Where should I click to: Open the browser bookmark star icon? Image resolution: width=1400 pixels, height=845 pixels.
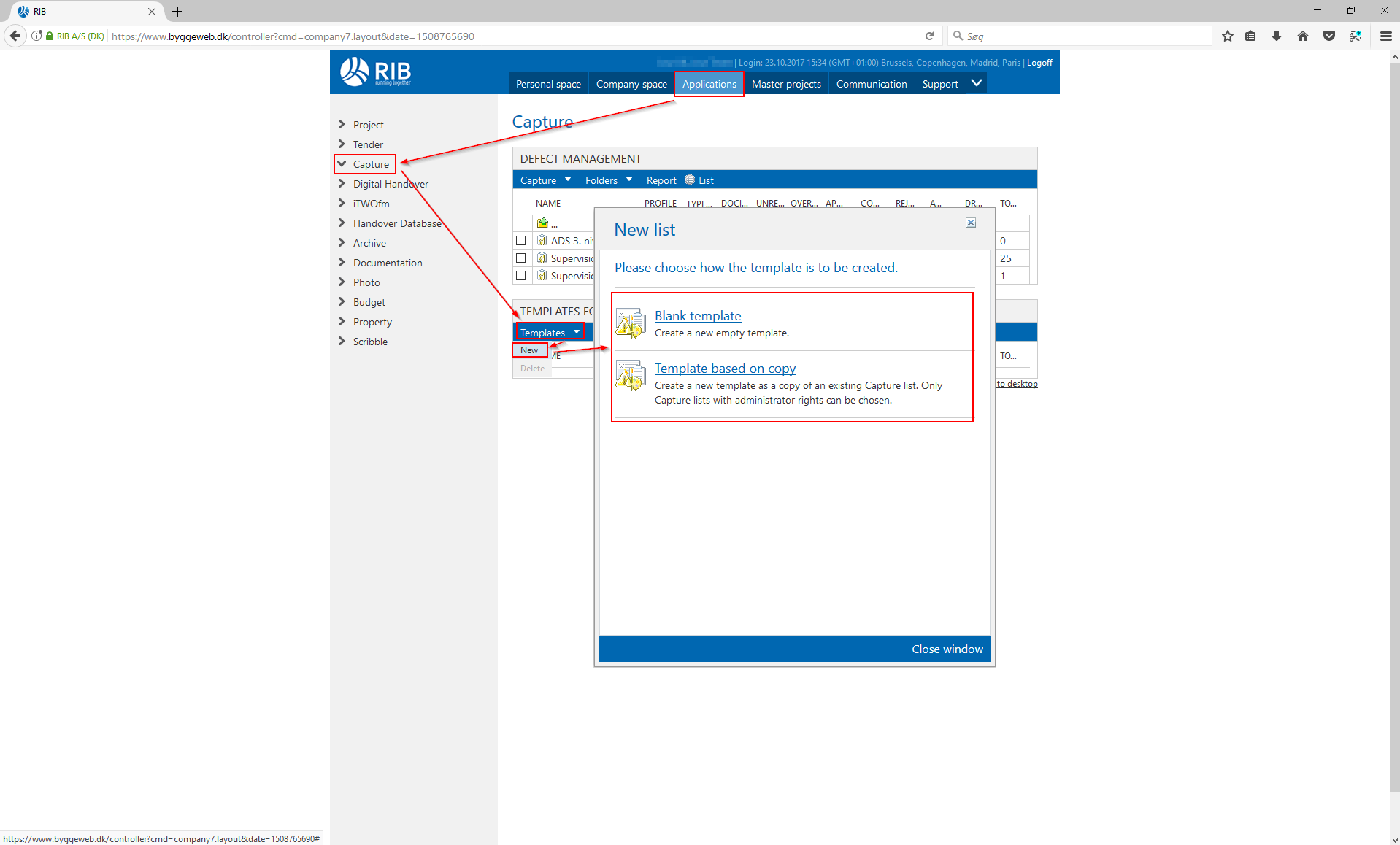point(1227,36)
